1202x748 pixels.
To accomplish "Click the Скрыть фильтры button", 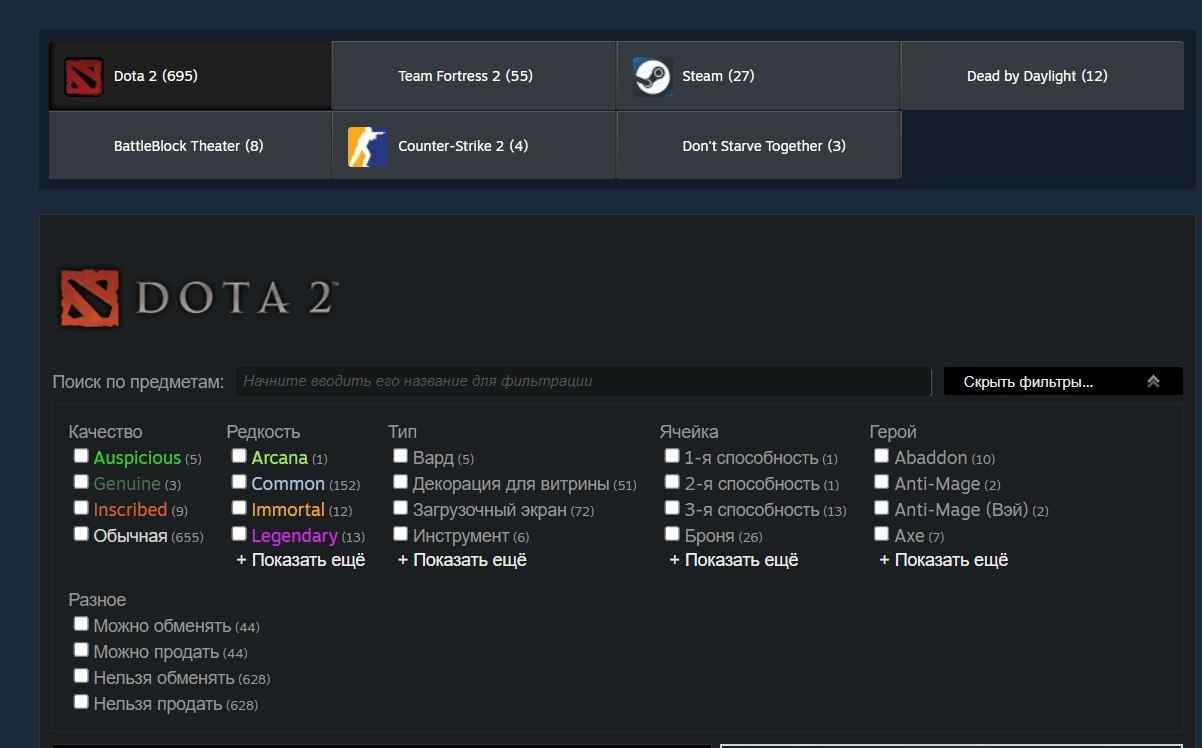I will click(1063, 382).
